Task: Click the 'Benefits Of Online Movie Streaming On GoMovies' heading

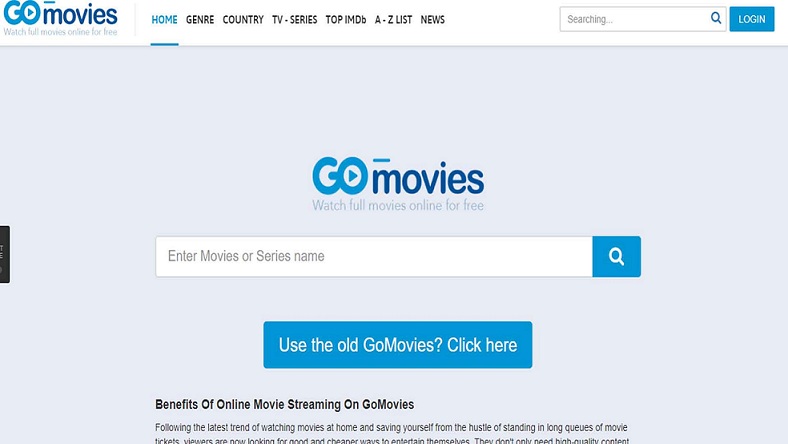Action: coord(284,404)
